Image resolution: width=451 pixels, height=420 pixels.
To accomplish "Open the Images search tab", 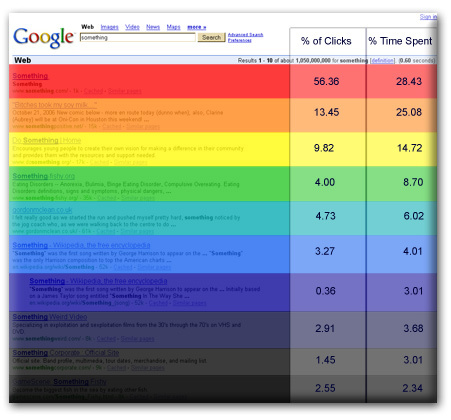I will coord(110,27).
